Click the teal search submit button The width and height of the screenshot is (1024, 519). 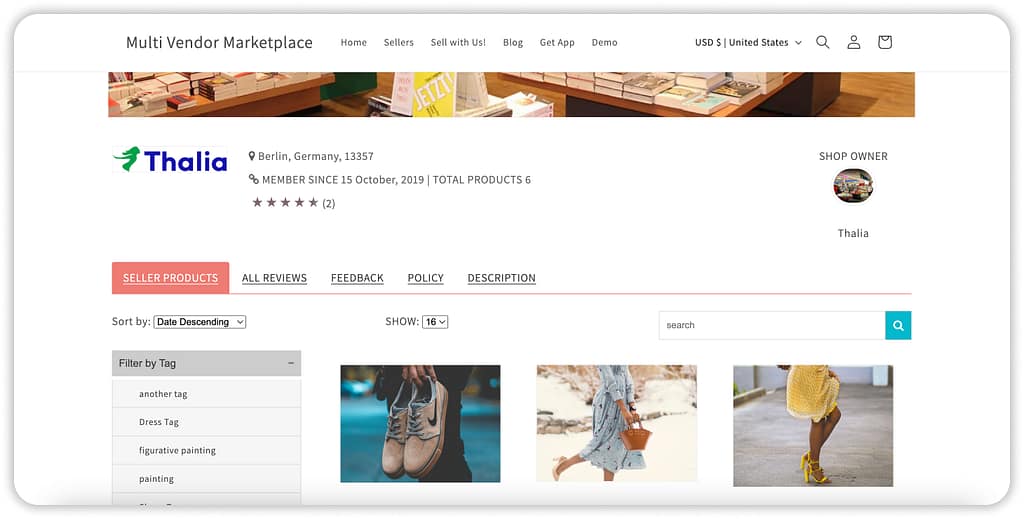click(898, 325)
